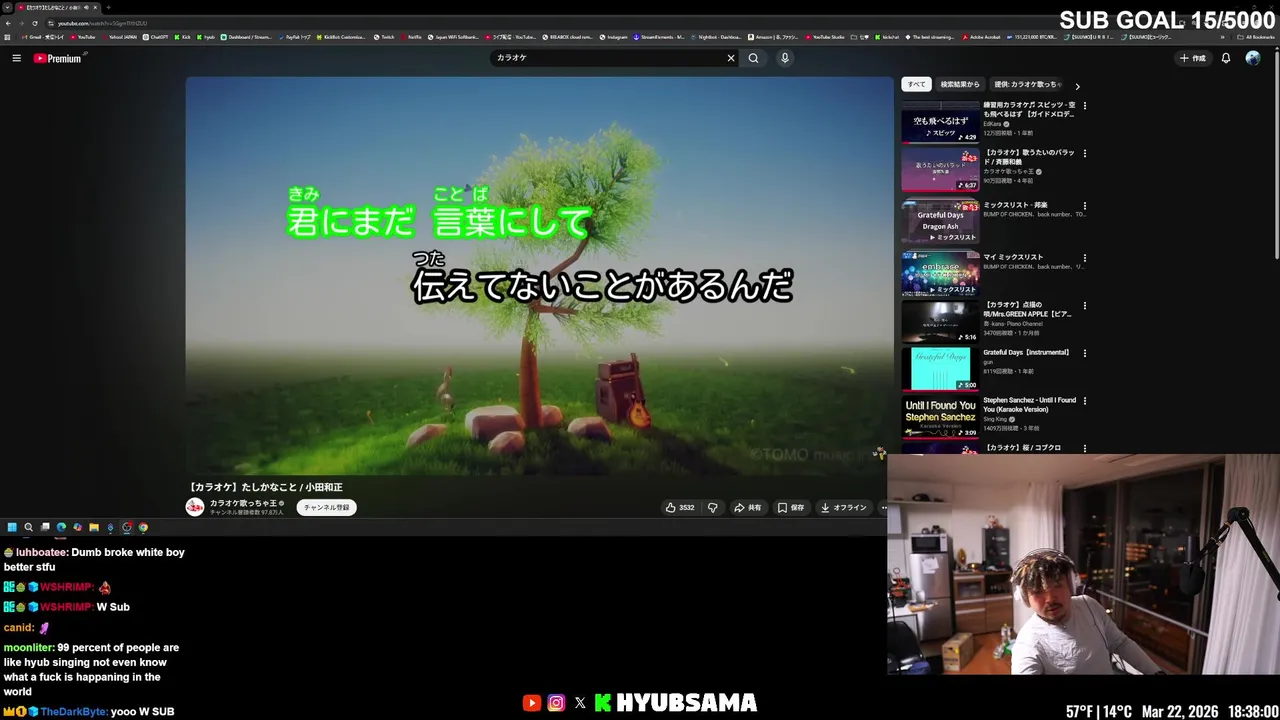The height and width of the screenshot is (720, 1280).
Task: Open Windows taskbar search icon
Action: [28, 527]
